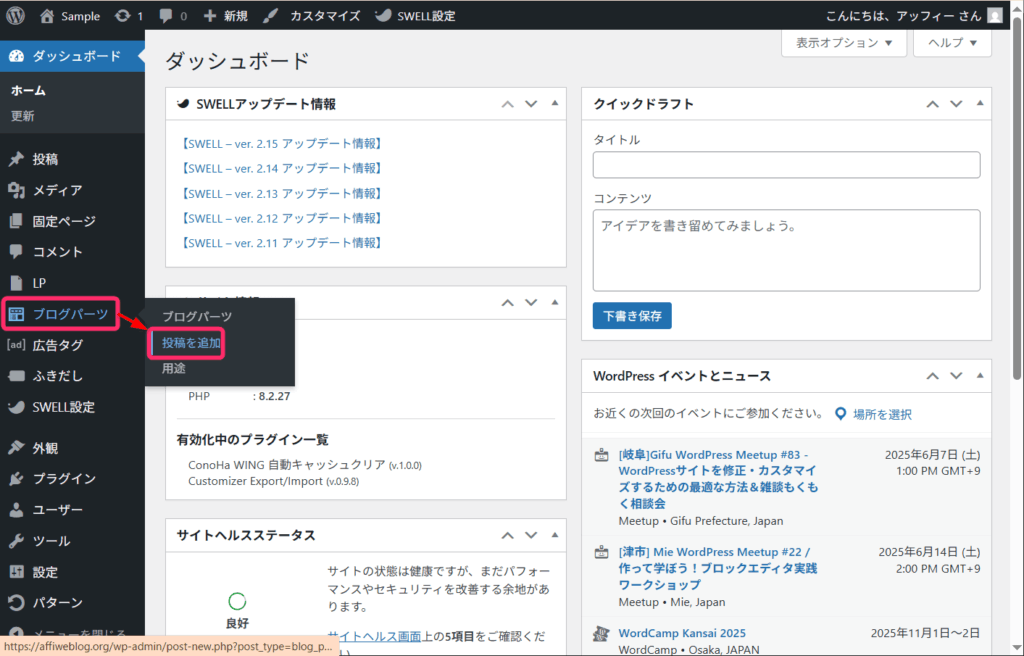Click the ツール wrench icon

coord(16,541)
